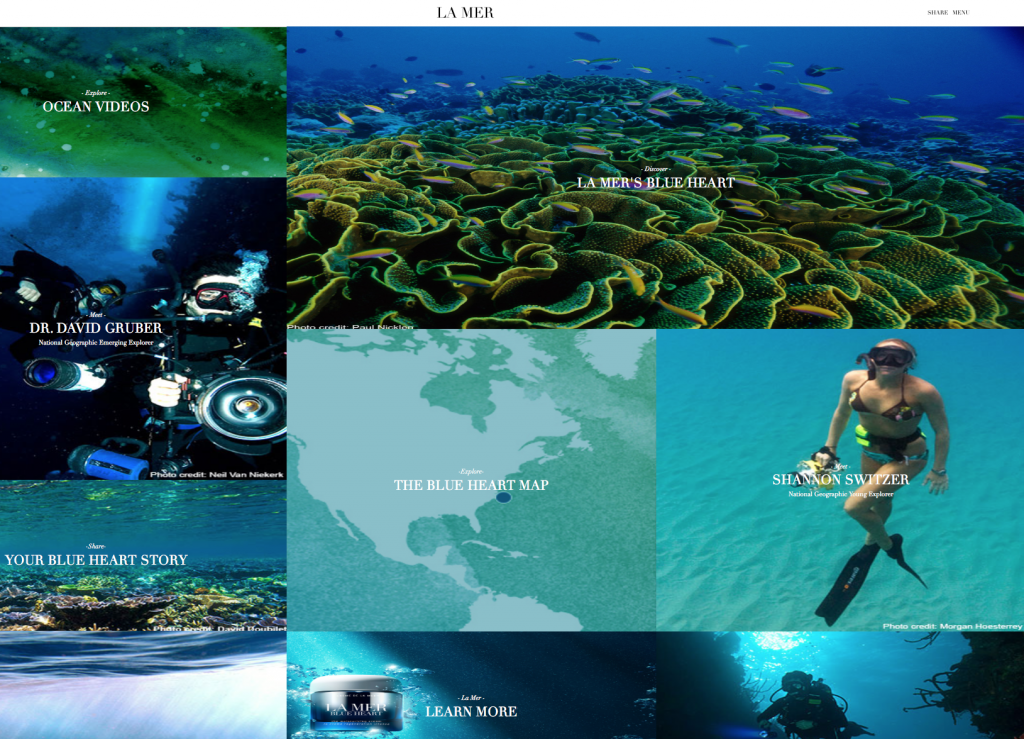Select the La Mer's Blue Heart heading
The height and width of the screenshot is (739, 1024).
point(655,183)
